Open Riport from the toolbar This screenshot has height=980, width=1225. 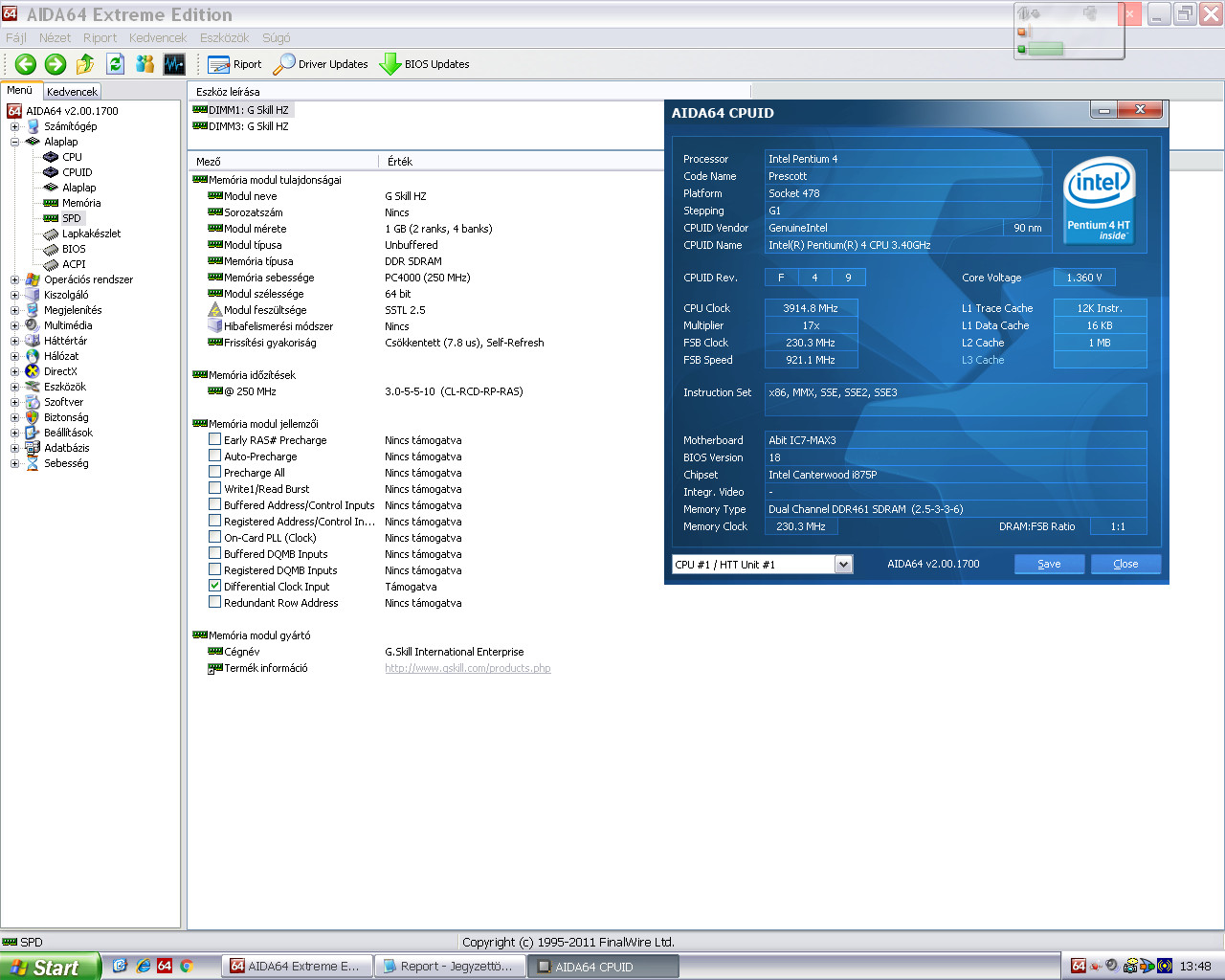pyautogui.click(x=234, y=64)
